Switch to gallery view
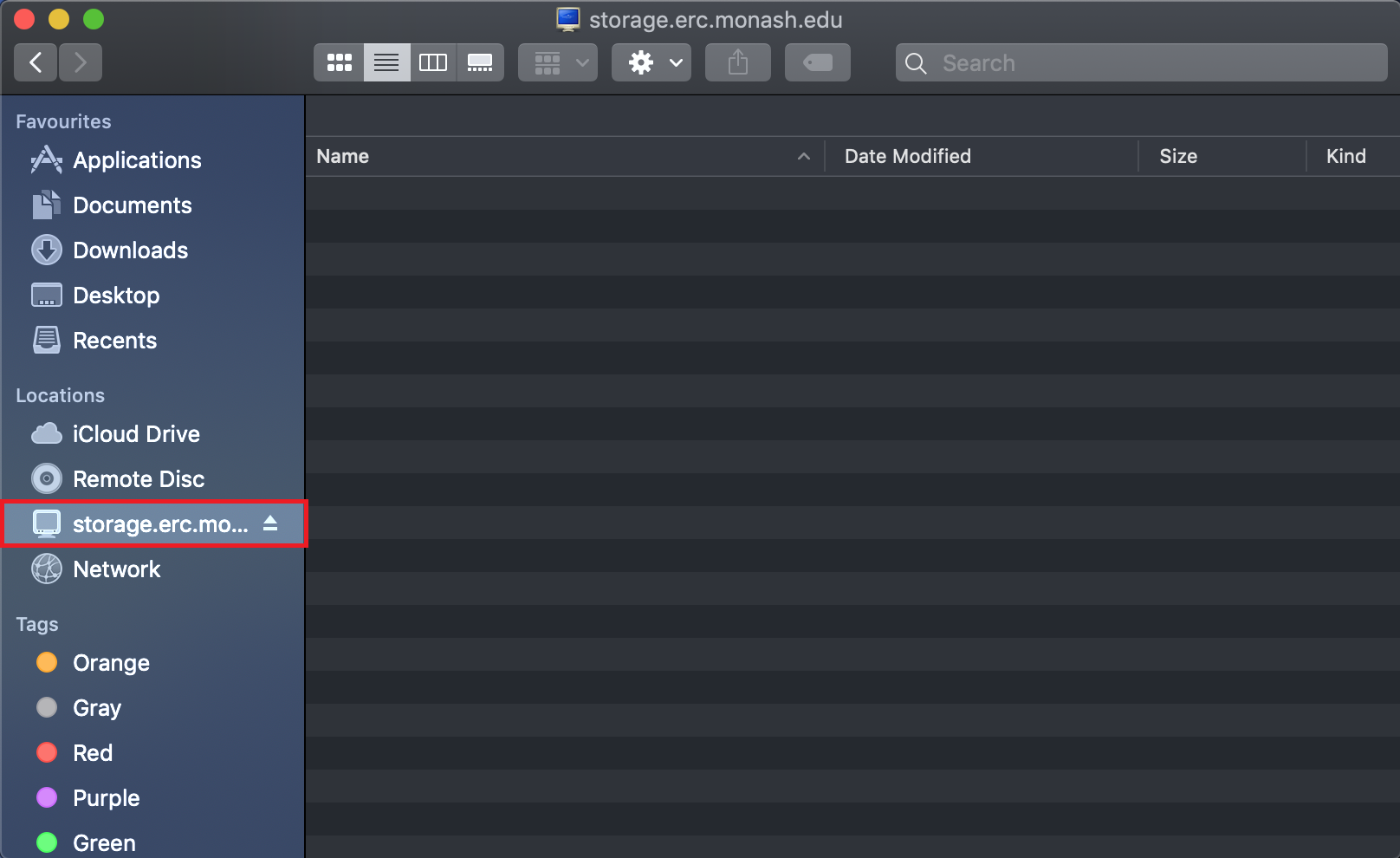This screenshot has height=858, width=1400. coord(480,62)
